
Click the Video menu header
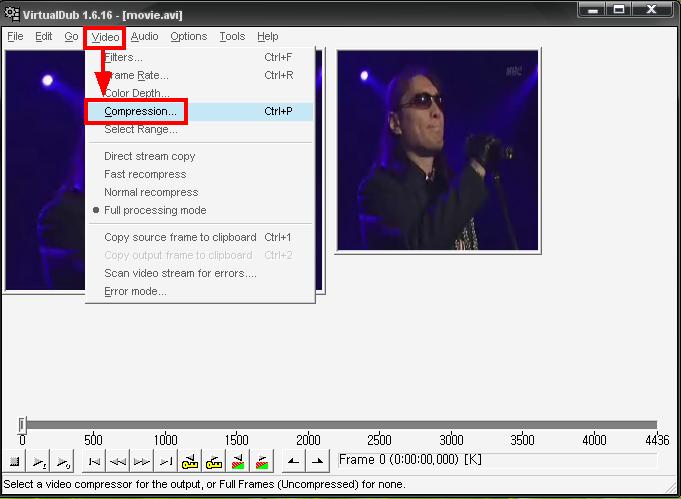pyautogui.click(x=105, y=37)
